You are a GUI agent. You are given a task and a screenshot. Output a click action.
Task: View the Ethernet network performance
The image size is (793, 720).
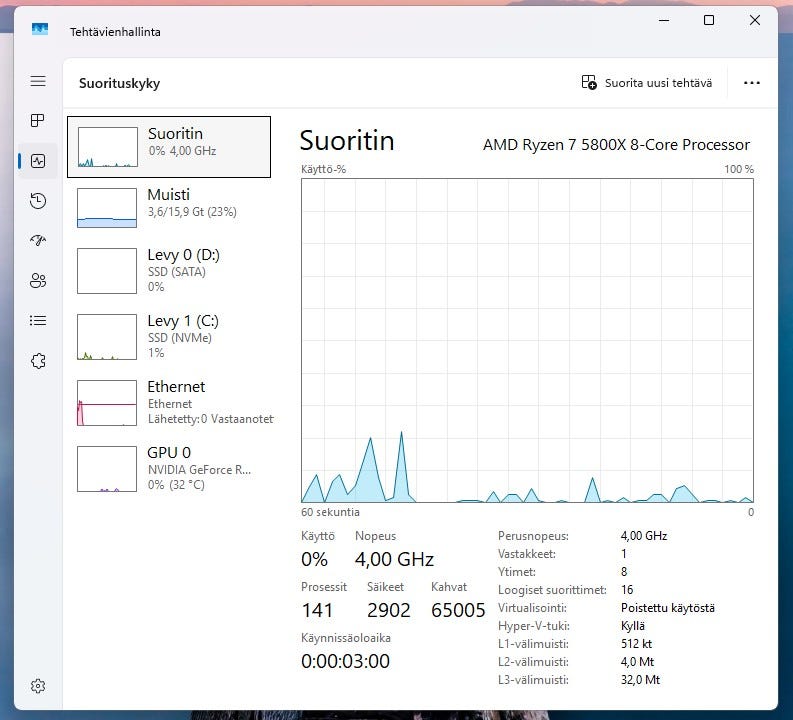pyautogui.click(x=169, y=402)
